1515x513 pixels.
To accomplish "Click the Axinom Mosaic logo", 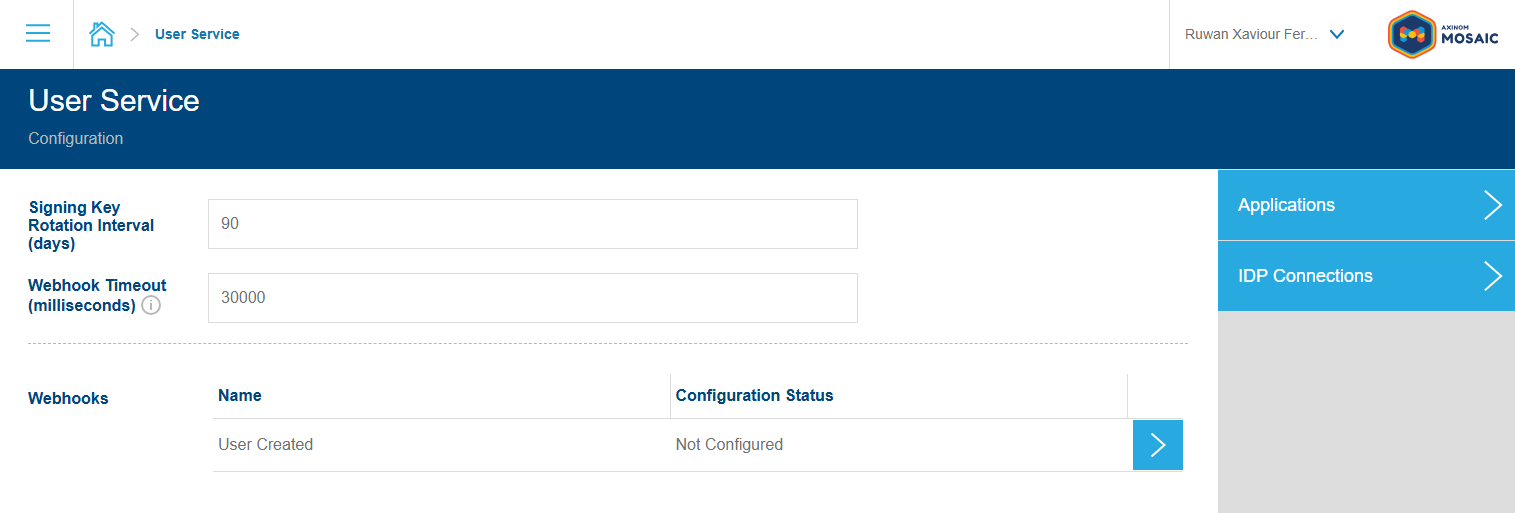I will pos(1443,34).
